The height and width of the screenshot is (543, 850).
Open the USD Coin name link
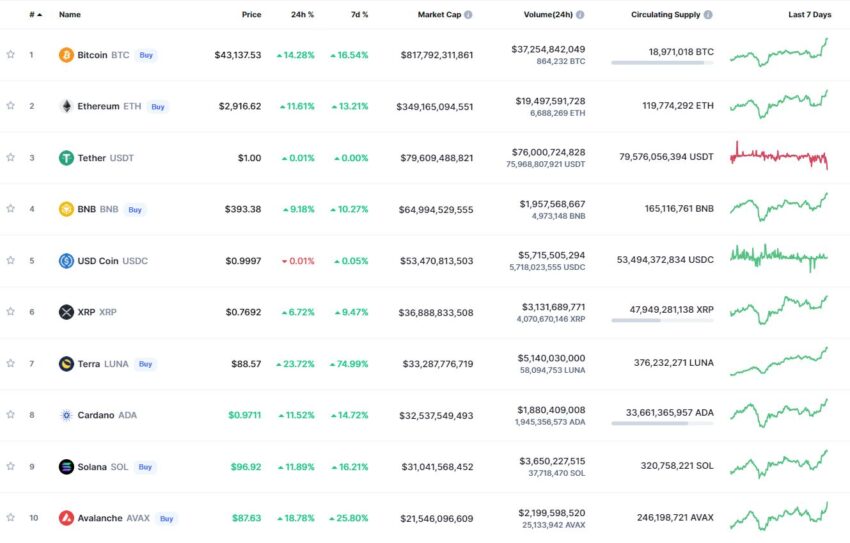click(98, 261)
